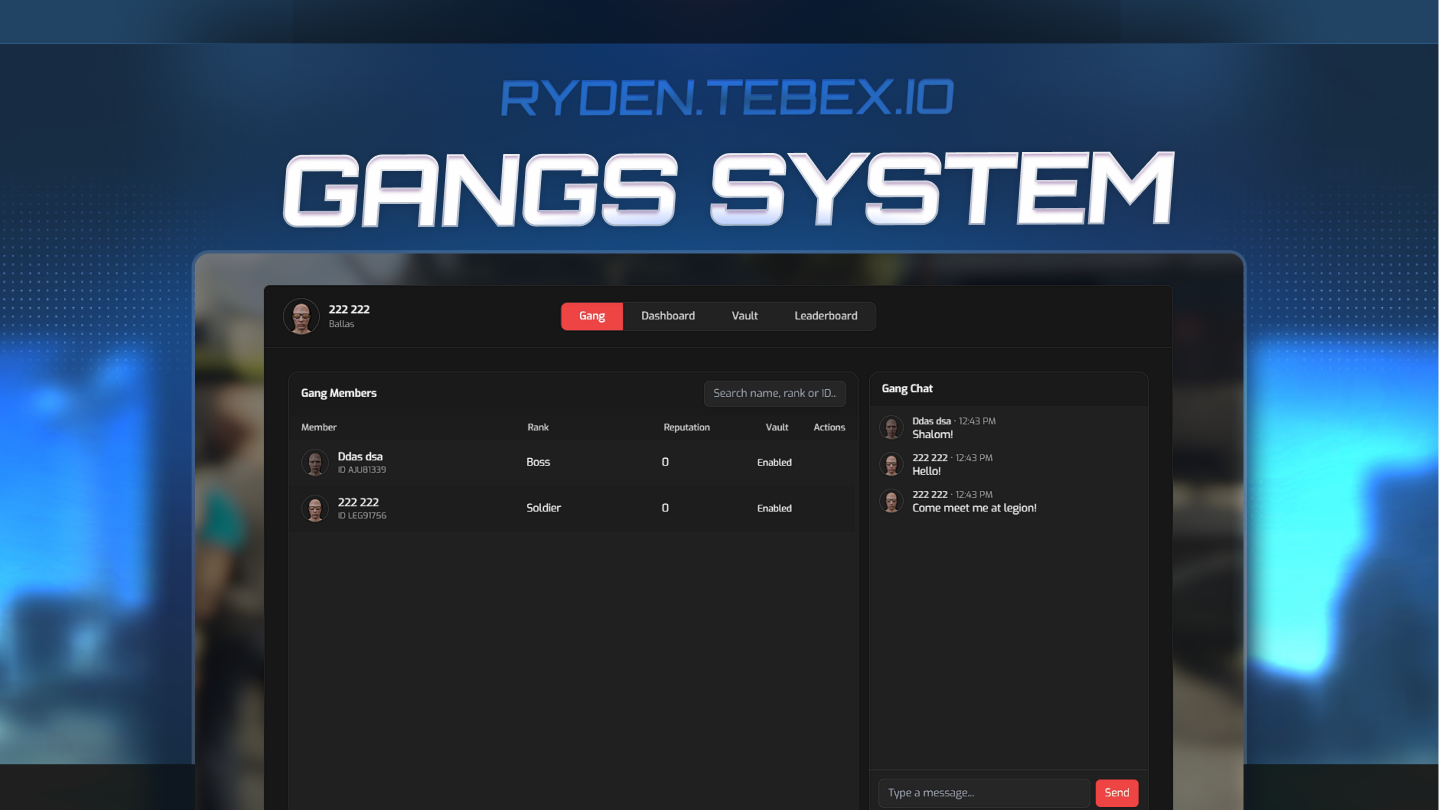Click 'Enabled' vault status for Ddas dsa

774,463
